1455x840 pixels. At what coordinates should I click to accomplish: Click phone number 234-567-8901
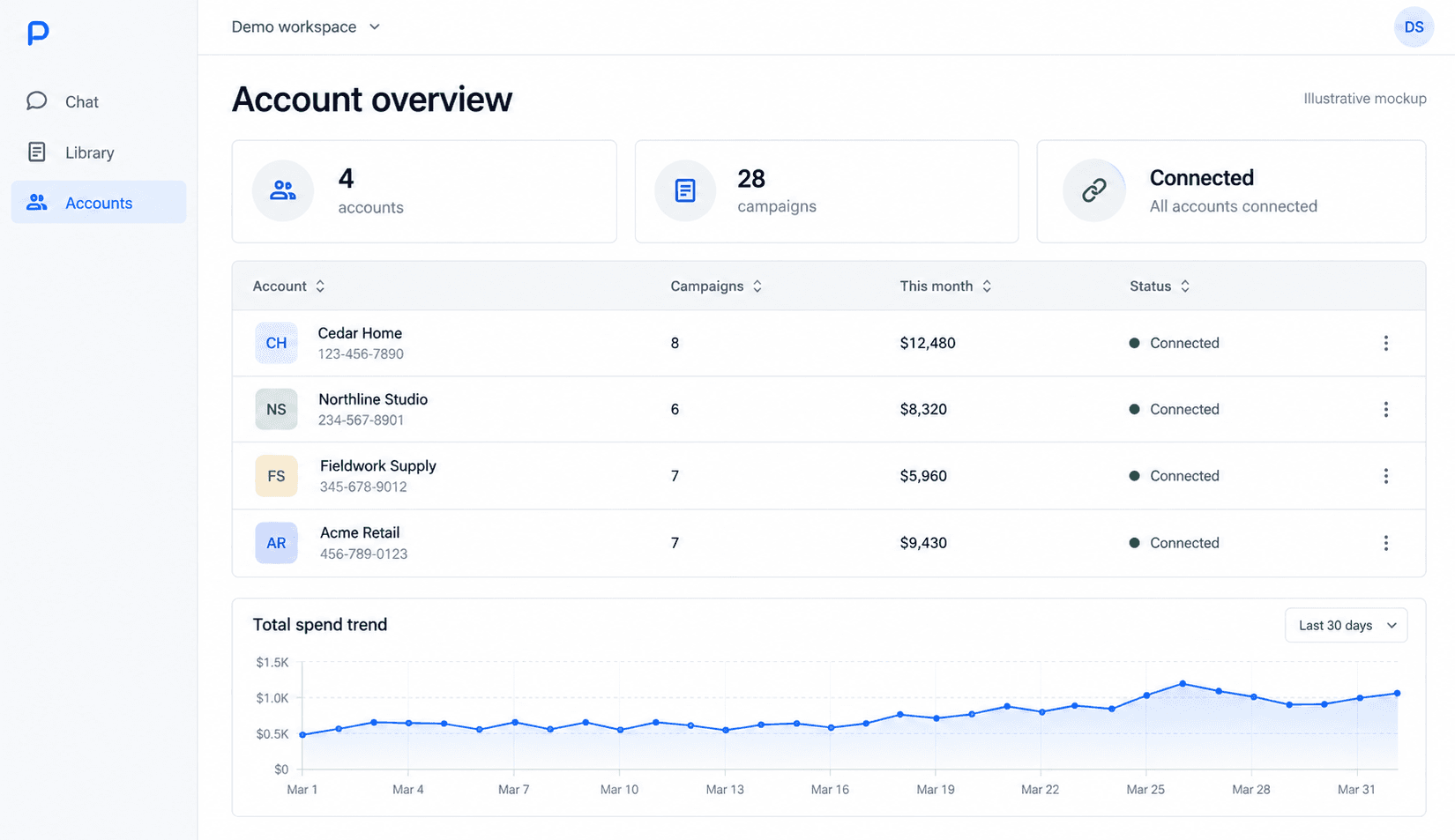pos(361,420)
